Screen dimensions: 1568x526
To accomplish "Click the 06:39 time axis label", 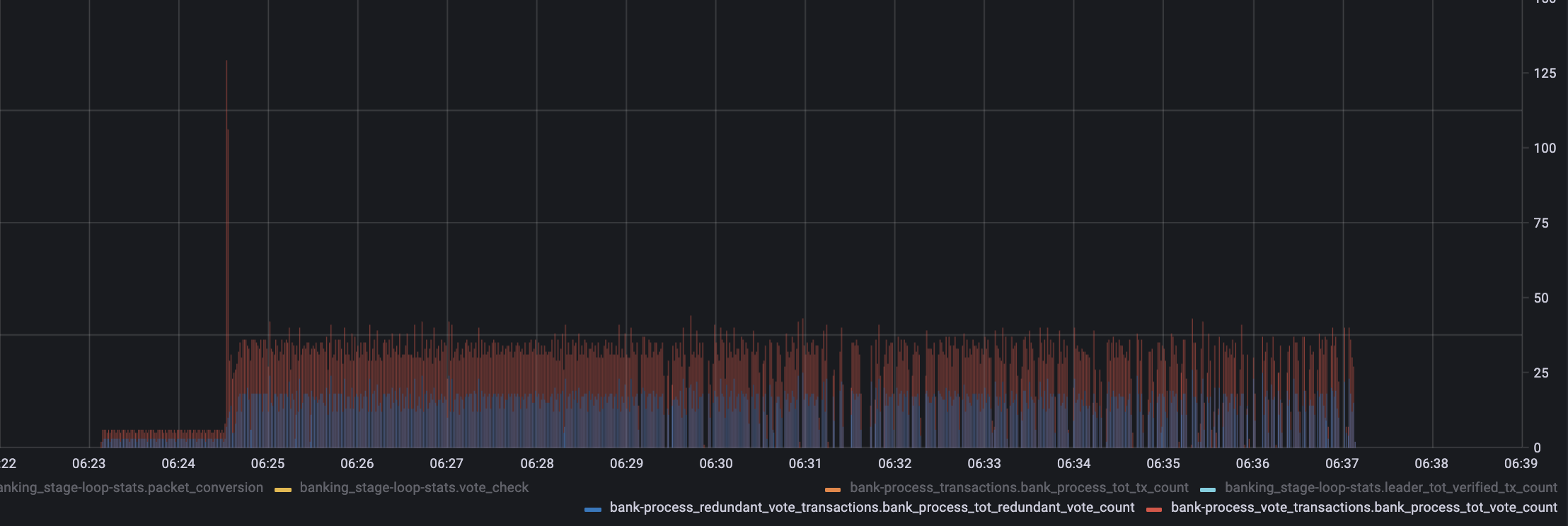I will (x=1521, y=464).
